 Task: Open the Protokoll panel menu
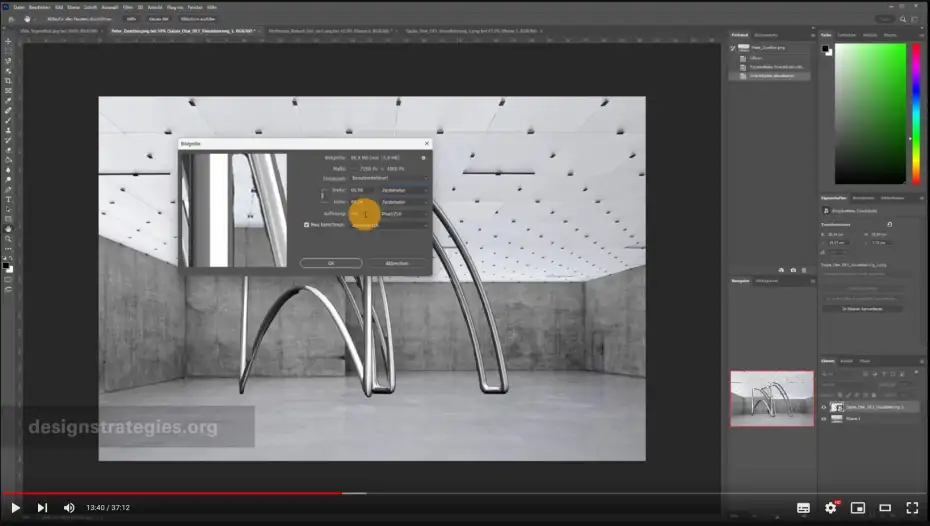(813, 35)
